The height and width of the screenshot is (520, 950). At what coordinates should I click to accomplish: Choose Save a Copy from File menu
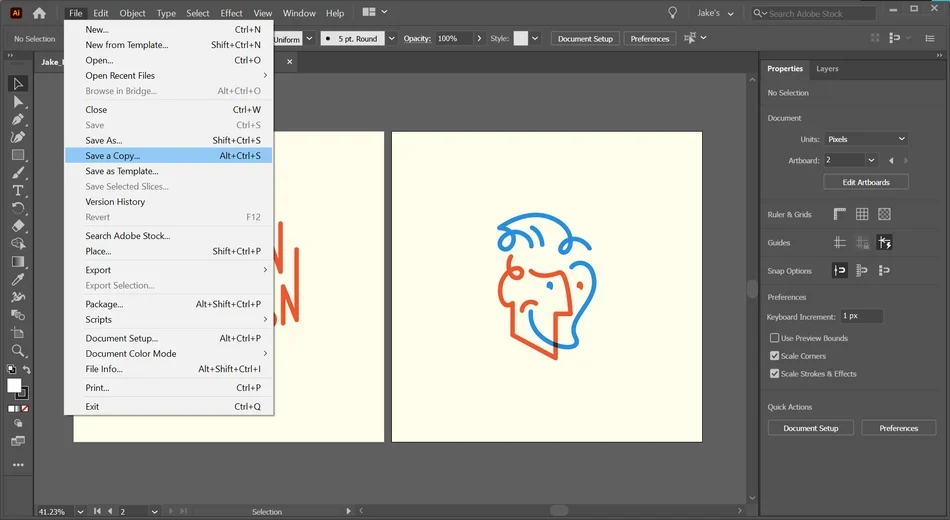pos(168,156)
